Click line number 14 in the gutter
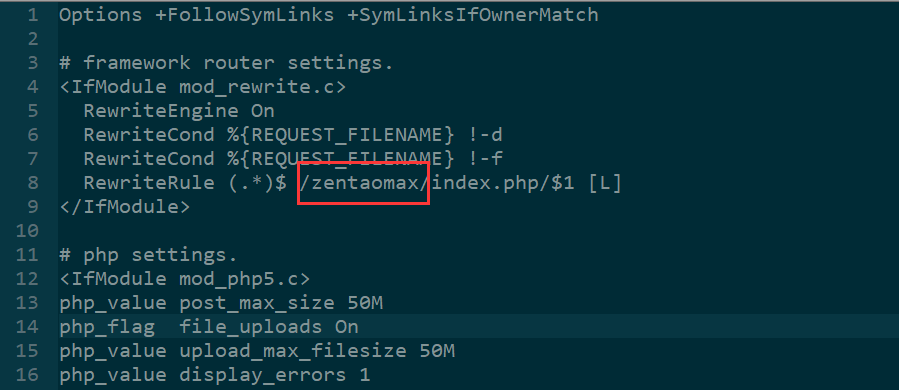 (x=27, y=327)
